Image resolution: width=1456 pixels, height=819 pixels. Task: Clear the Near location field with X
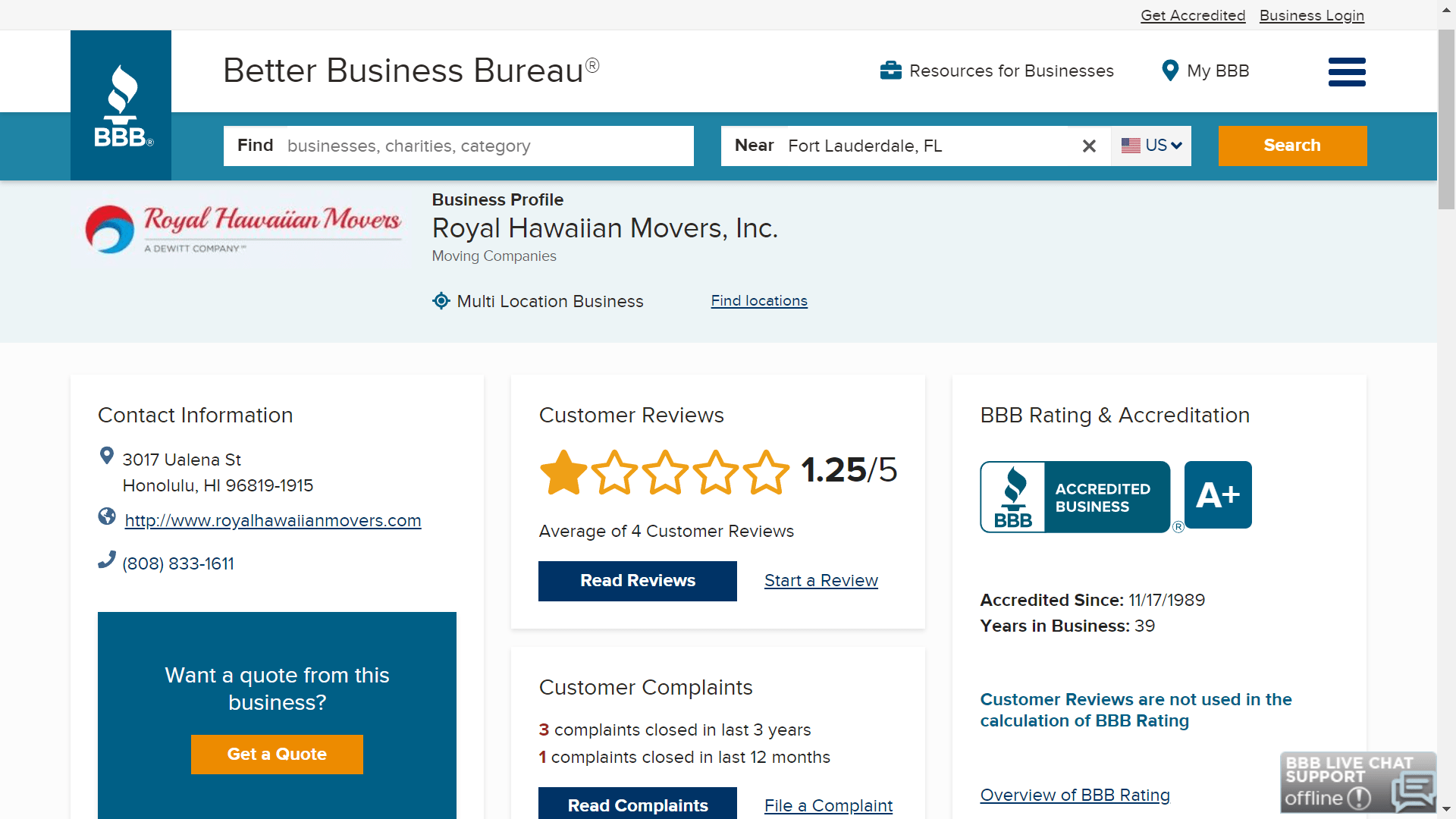coord(1089,146)
